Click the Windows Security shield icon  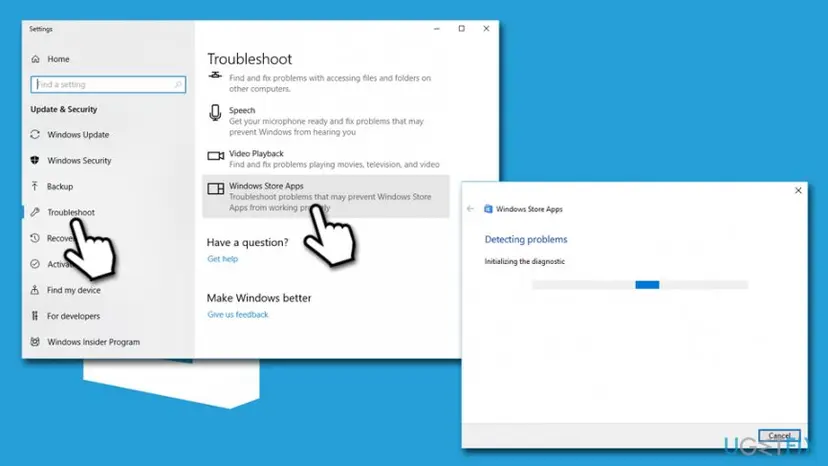coord(35,161)
